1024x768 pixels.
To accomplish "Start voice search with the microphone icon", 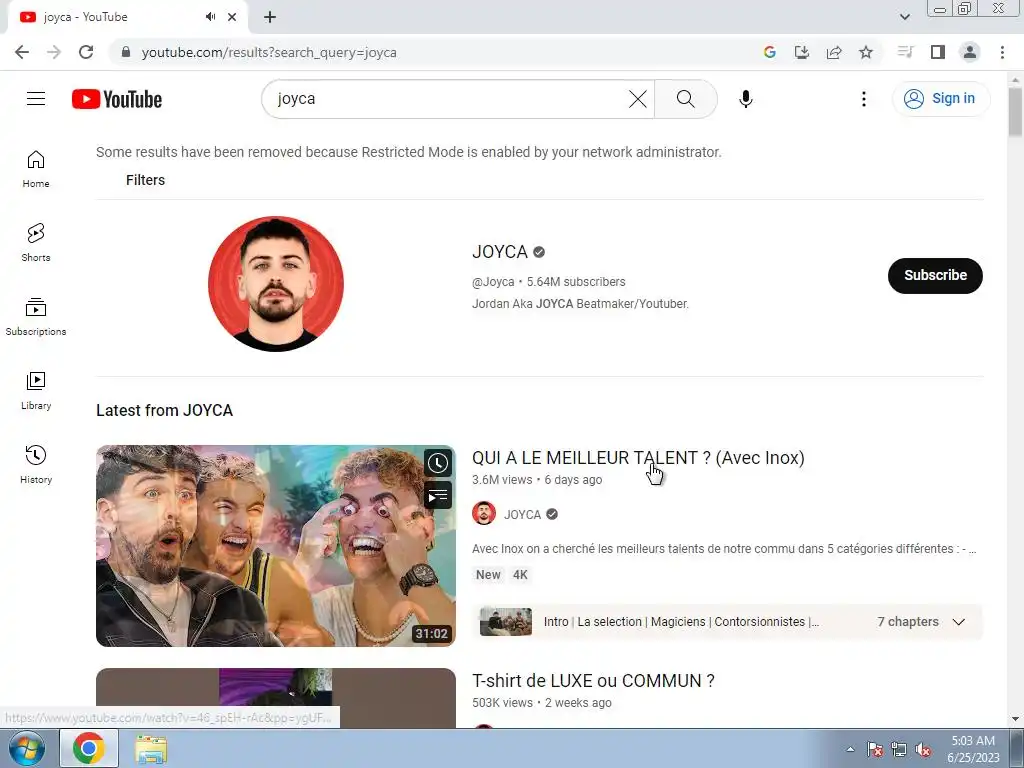I will (746, 99).
